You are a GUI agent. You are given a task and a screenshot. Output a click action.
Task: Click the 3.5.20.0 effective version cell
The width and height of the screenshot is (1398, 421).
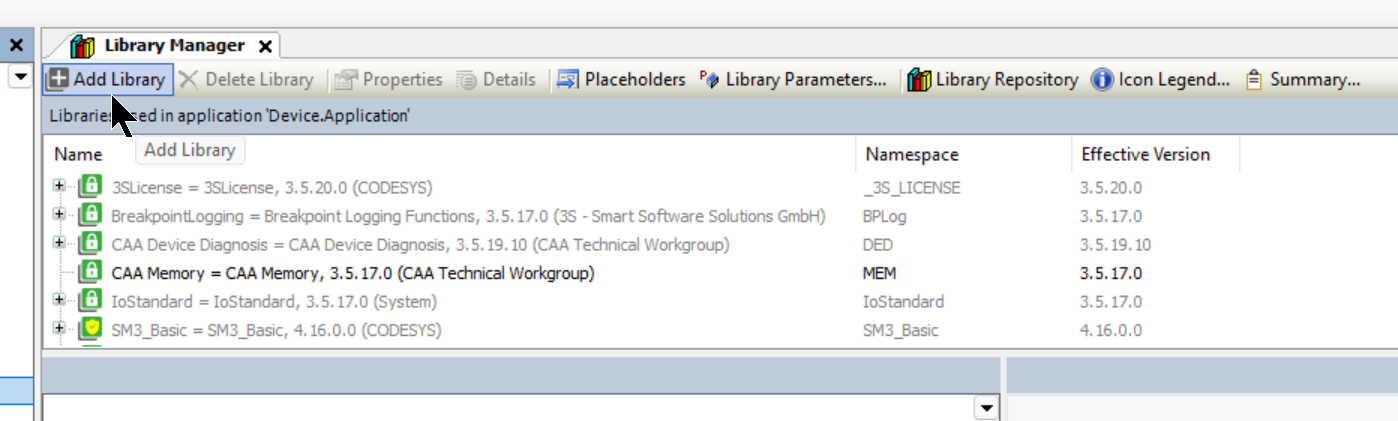(x=1110, y=187)
